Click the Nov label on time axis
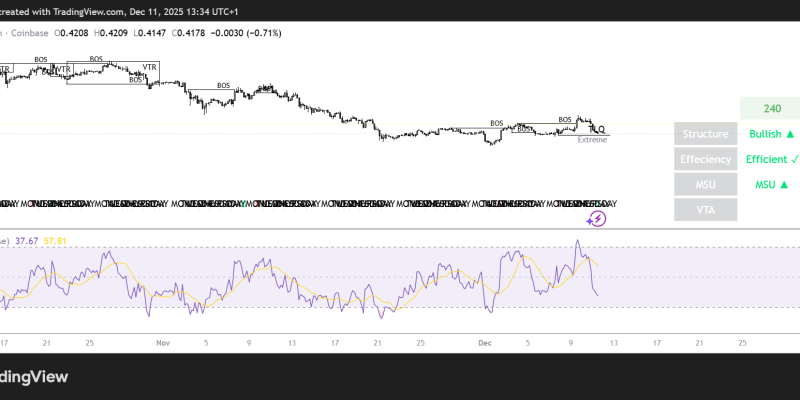 click(x=163, y=341)
